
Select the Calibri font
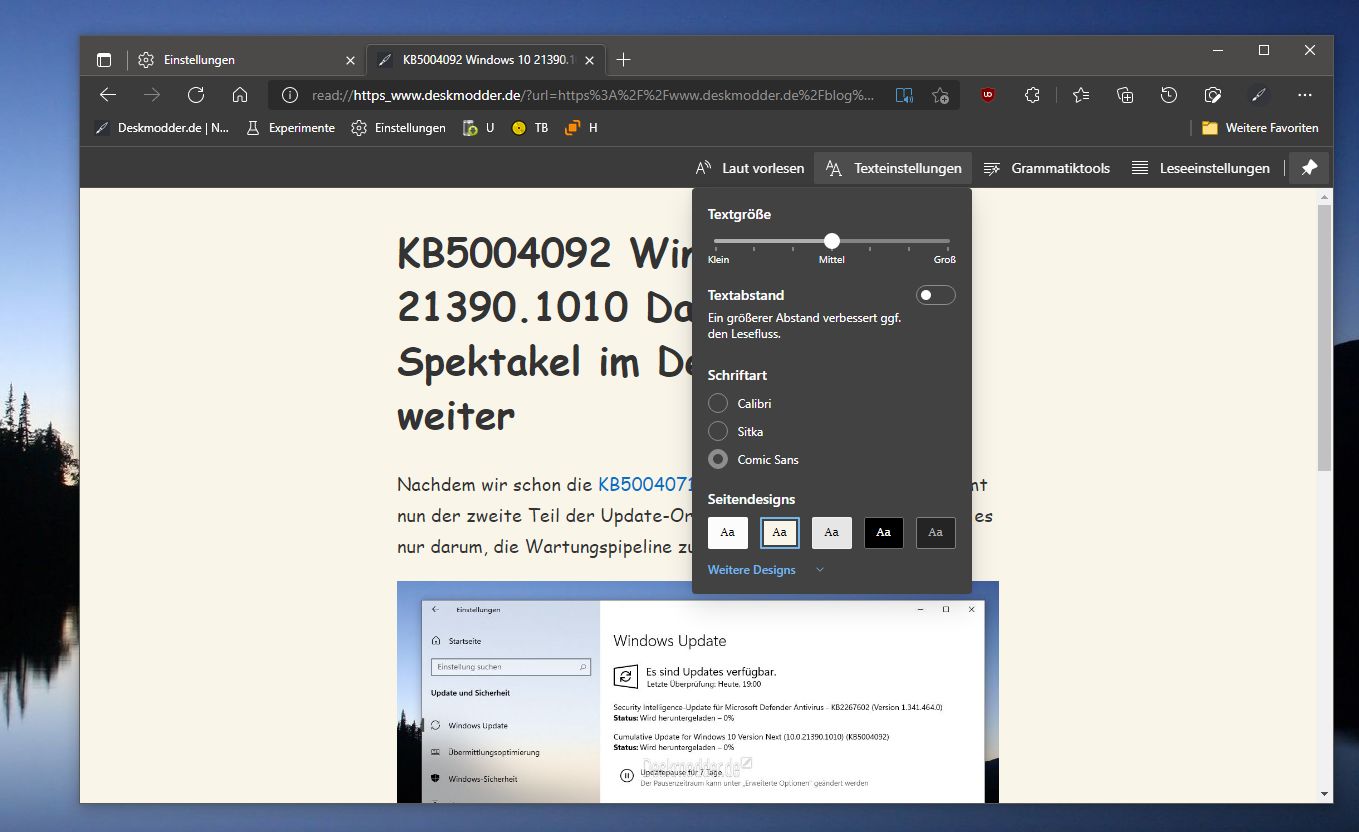click(x=718, y=404)
